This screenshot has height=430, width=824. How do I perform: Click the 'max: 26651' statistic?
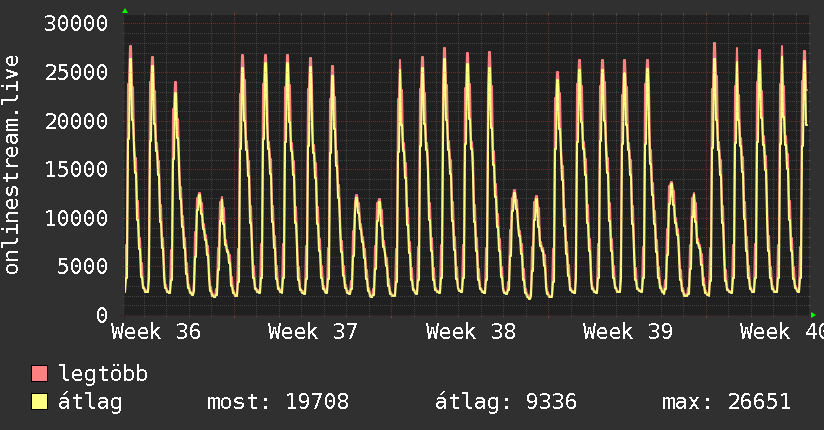pos(726,402)
